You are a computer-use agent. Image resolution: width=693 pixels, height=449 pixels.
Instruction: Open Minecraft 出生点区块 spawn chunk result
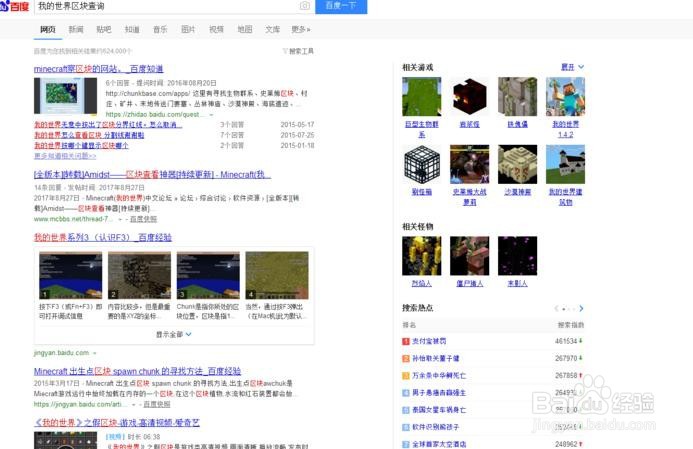click(137, 371)
